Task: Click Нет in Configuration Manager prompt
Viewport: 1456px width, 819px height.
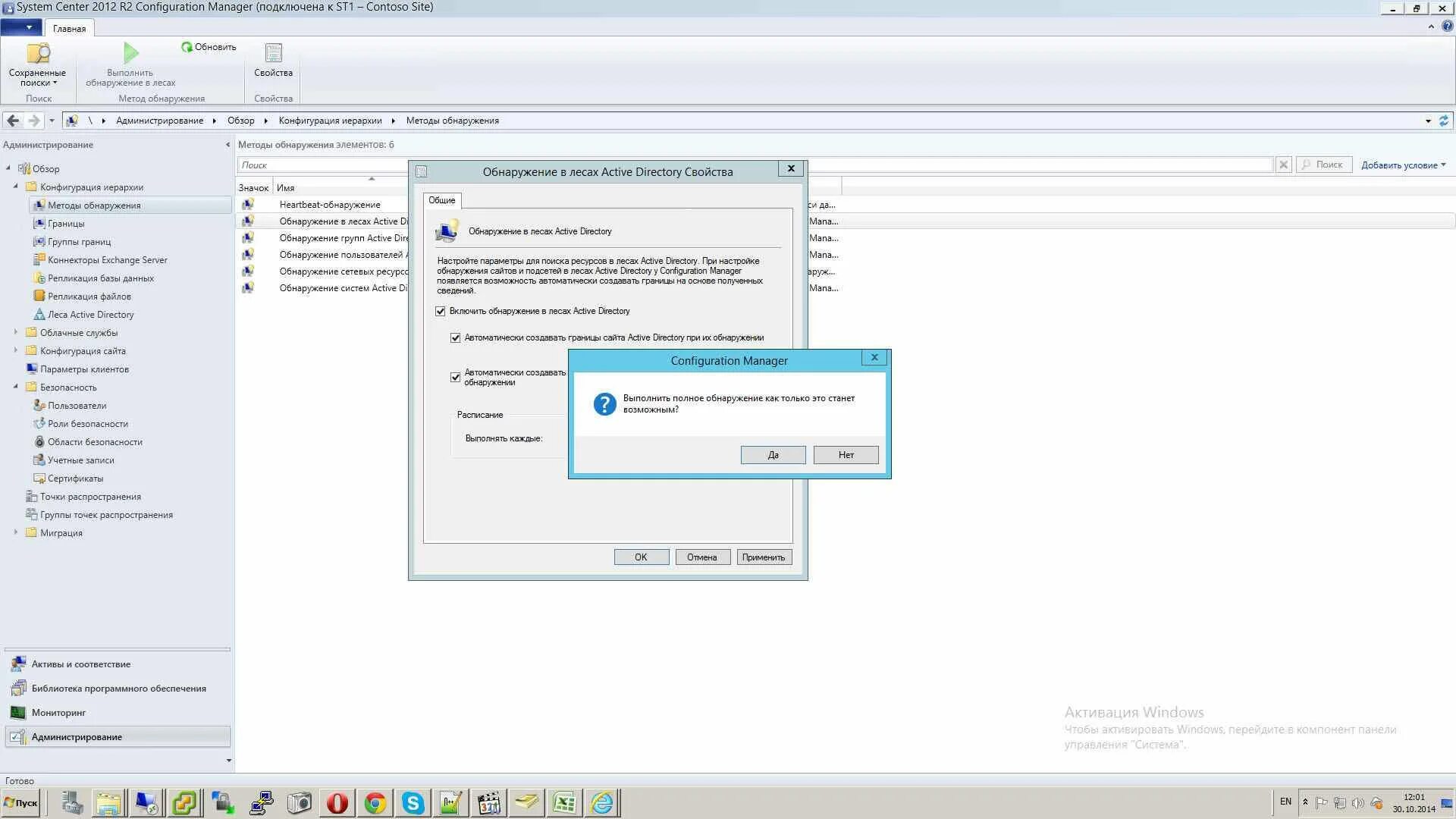Action: click(x=846, y=455)
